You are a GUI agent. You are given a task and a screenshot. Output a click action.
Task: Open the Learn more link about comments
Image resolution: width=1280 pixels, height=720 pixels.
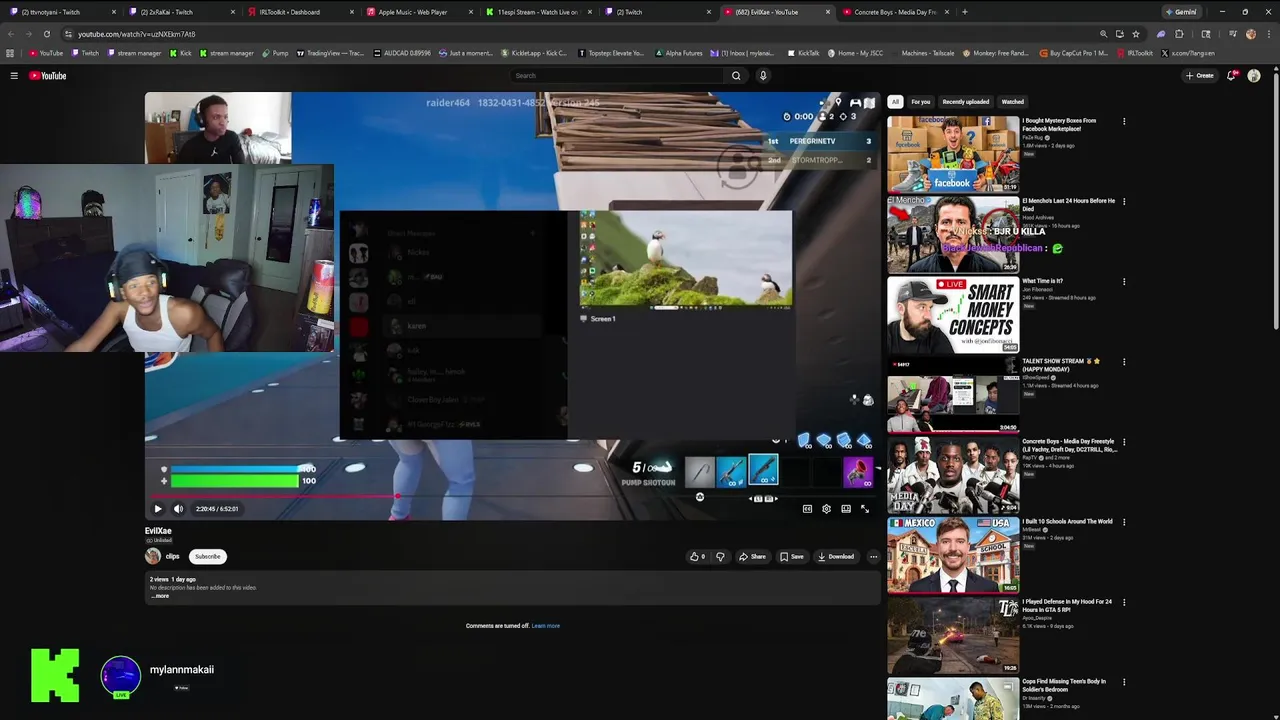pos(546,626)
